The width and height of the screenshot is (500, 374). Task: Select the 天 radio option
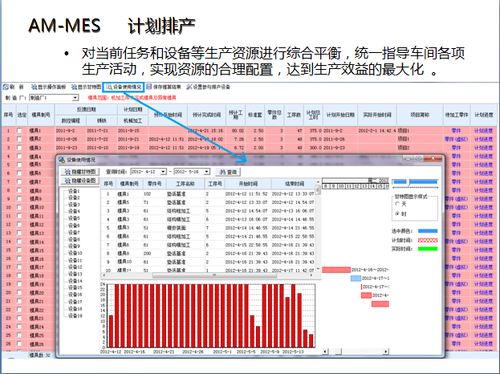click(397, 204)
